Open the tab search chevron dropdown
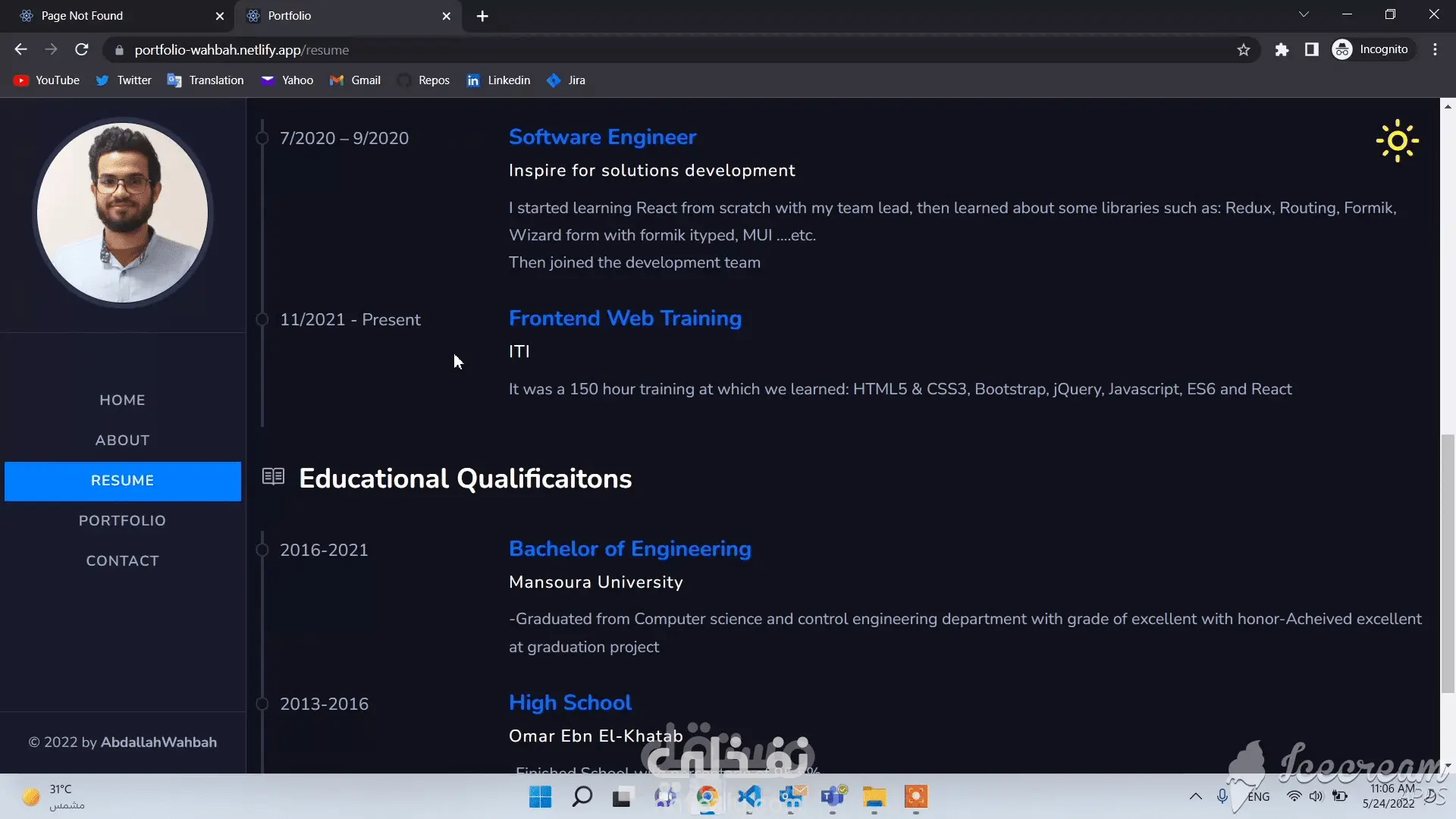Viewport: 1456px width, 819px height. point(1304,14)
